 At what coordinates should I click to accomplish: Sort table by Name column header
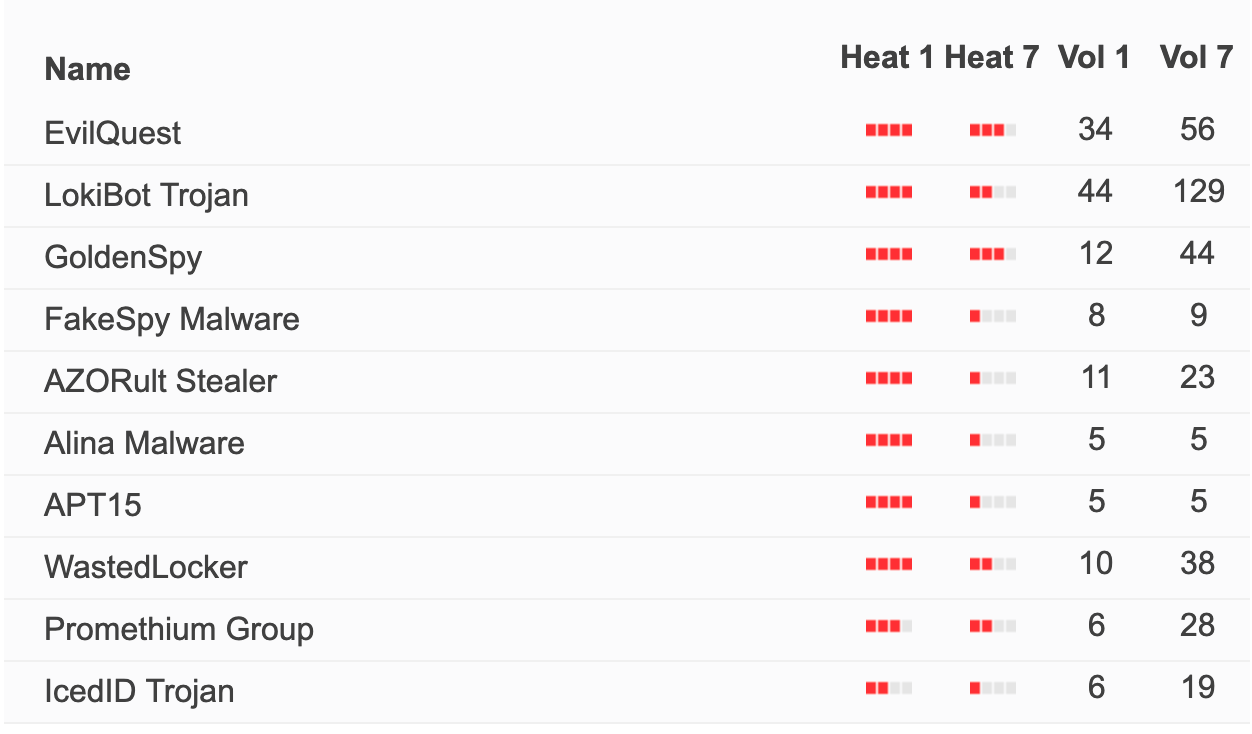88,69
